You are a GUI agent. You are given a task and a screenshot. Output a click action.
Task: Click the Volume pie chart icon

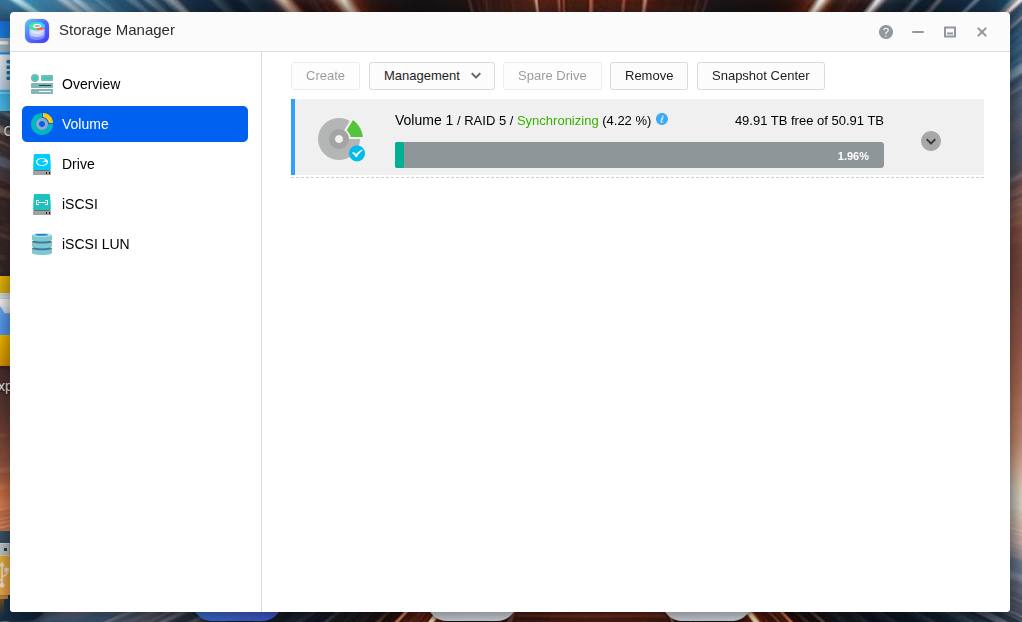(x=42, y=124)
